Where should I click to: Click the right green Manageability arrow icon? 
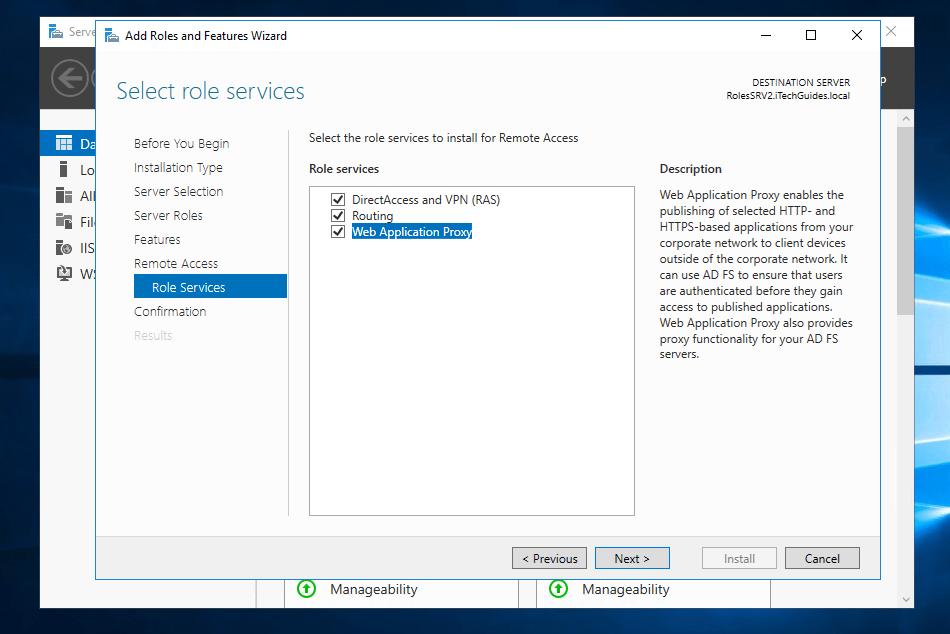(x=559, y=589)
